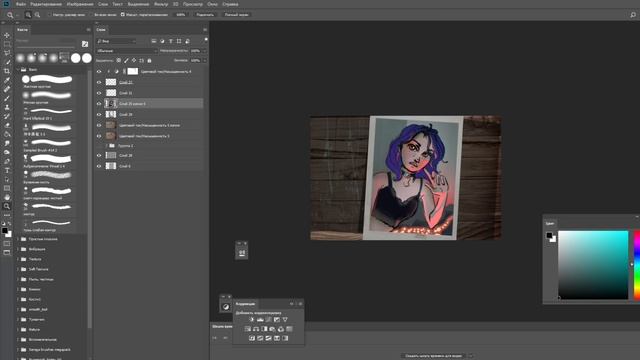Hide the Цветовой тон/Насыщенность 5 копия layer
This screenshot has height=360, width=640.
pos(99,125)
